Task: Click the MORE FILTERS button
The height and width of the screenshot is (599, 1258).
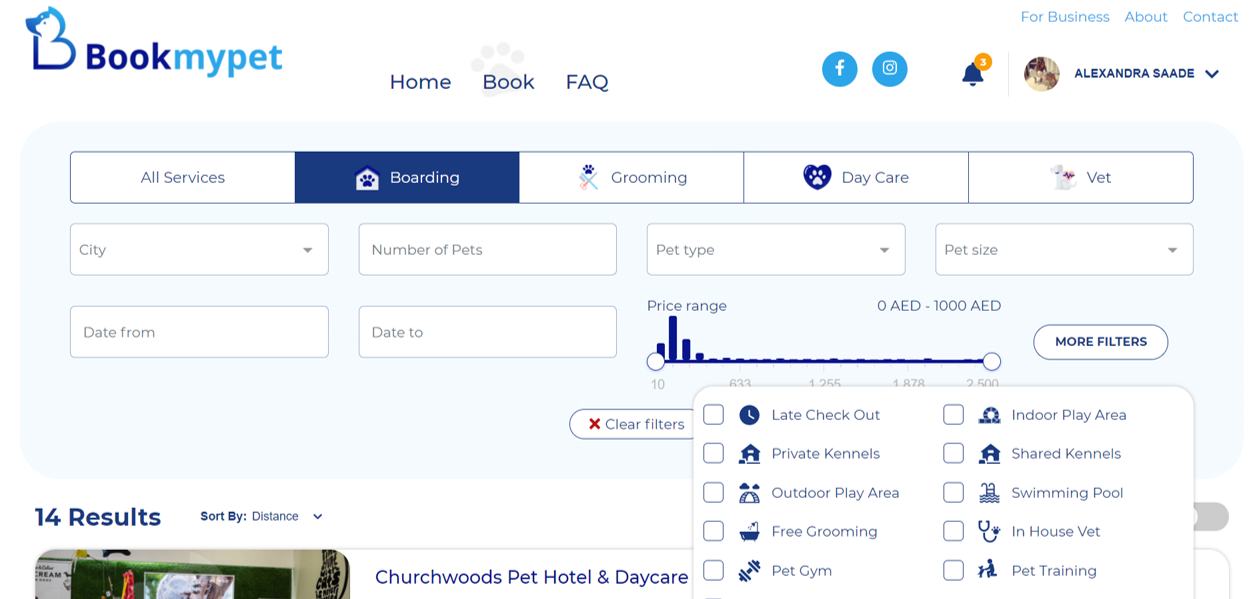Action: coord(1100,342)
